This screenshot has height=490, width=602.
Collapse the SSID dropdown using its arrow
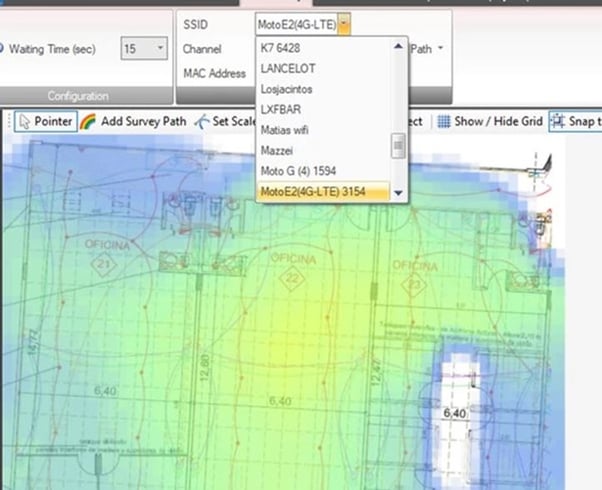pos(344,24)
